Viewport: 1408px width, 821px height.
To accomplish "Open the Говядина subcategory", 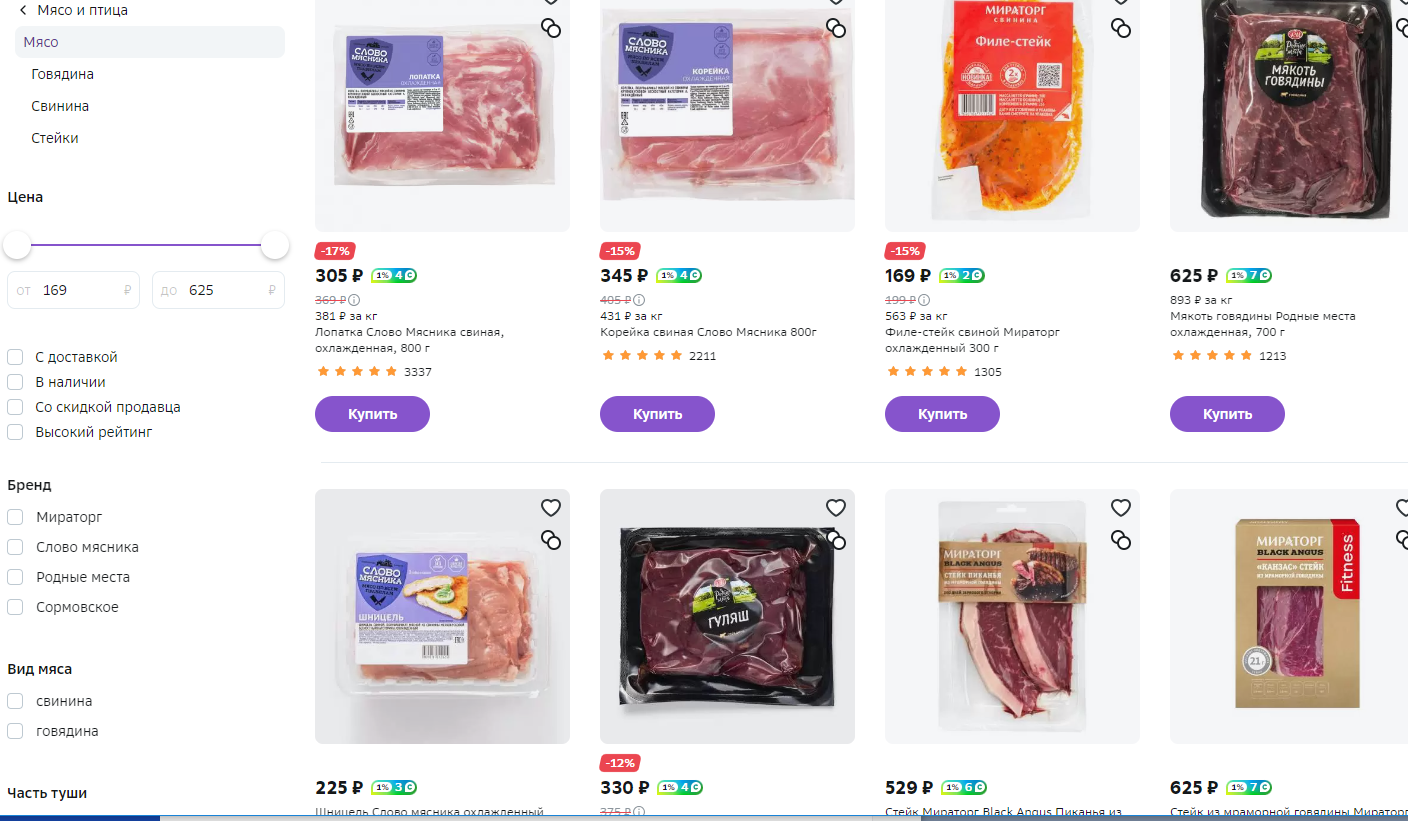I will [x=62, y=74].
